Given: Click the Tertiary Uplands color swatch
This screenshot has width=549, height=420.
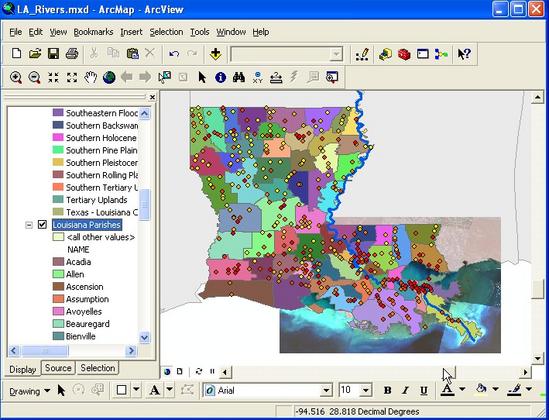Looking at the screenshot, I should [58, 200].
